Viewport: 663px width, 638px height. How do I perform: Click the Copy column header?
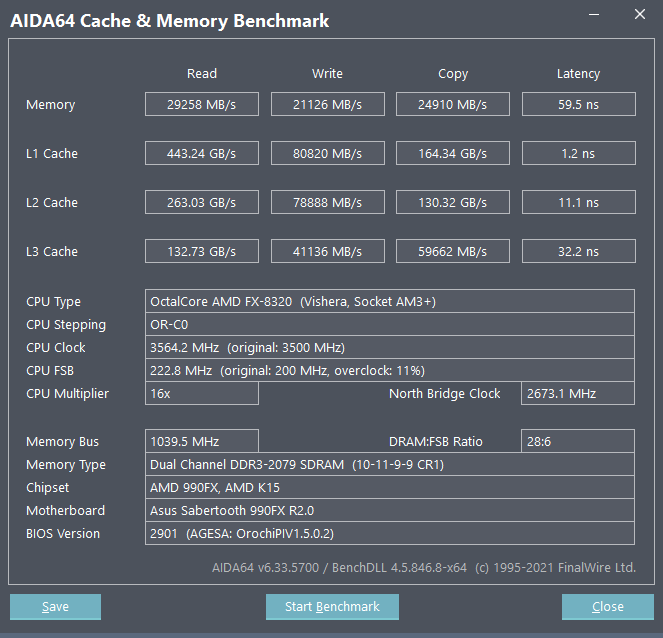click(453, 74)
